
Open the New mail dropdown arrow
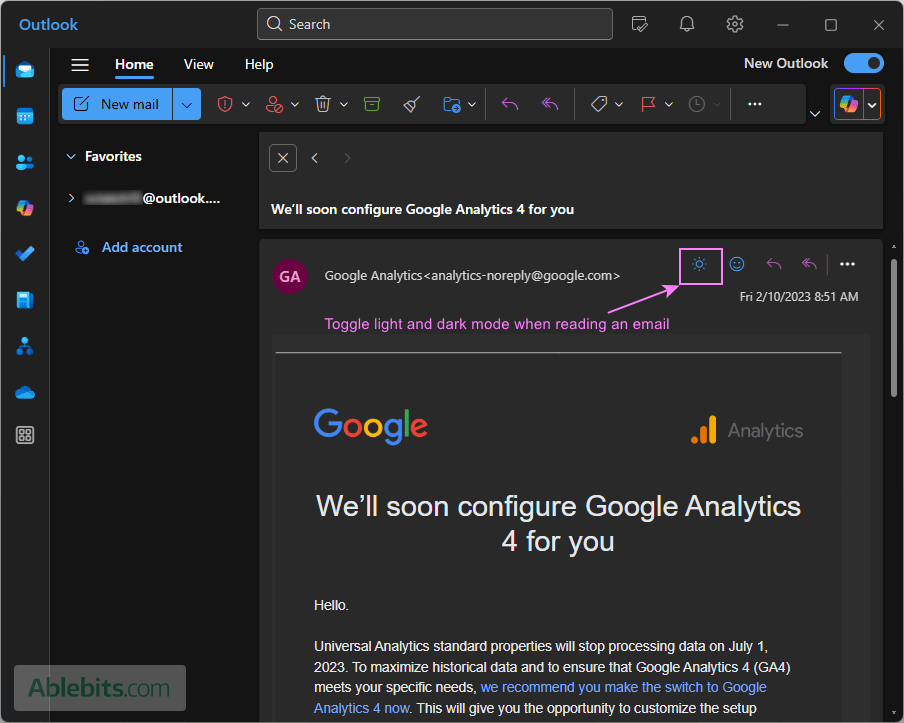(x=187, y=104)
